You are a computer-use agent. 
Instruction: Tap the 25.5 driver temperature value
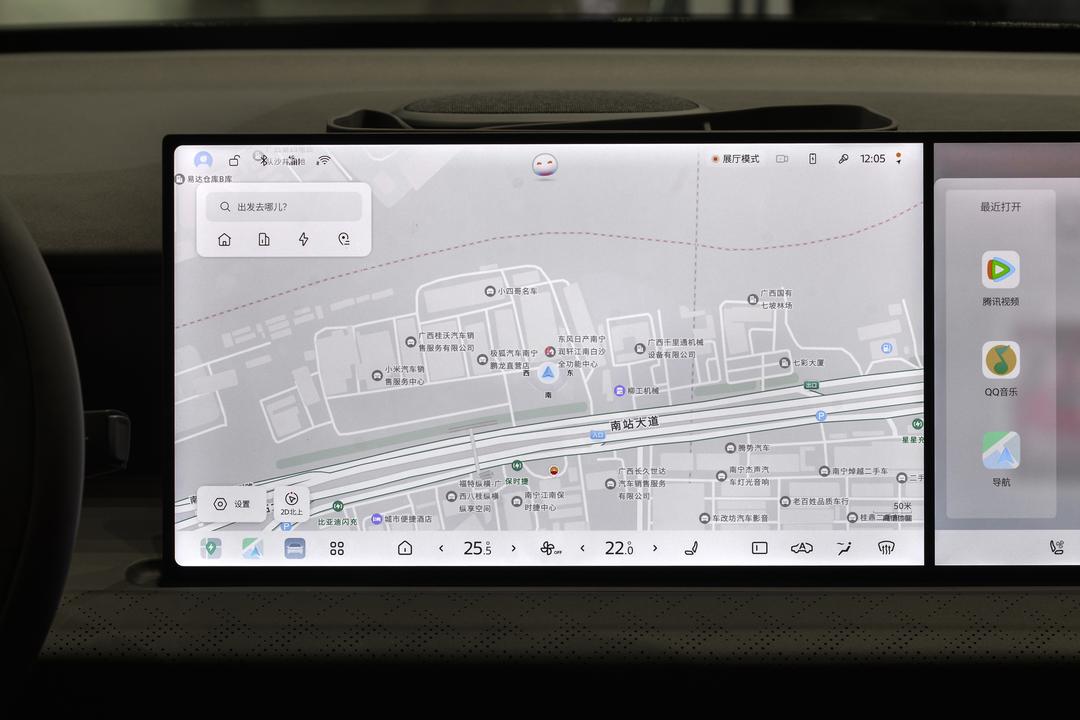pyautogui.click(x=477, y=548)
